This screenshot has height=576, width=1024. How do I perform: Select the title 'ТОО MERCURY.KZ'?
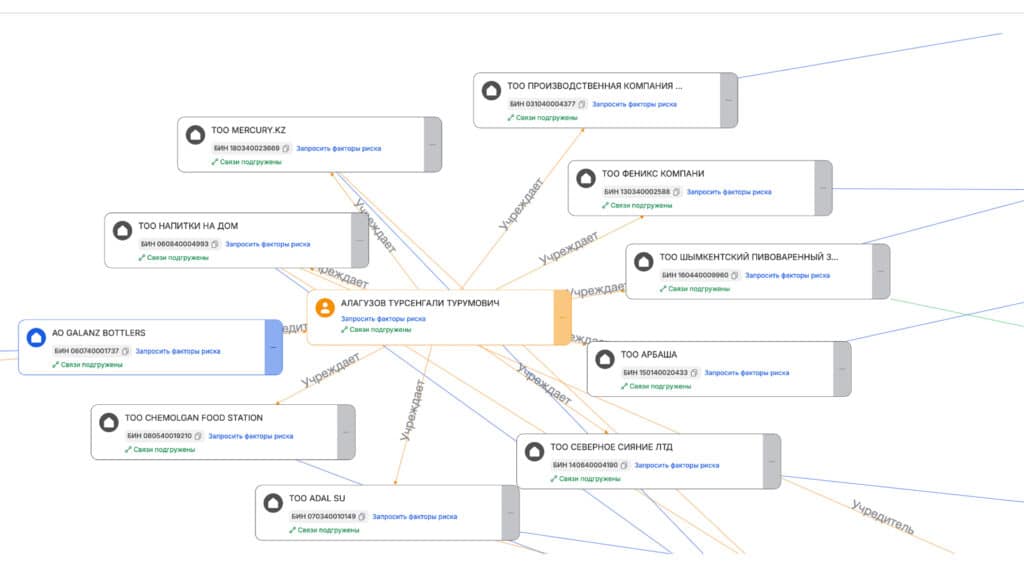[x=248, y=130]
